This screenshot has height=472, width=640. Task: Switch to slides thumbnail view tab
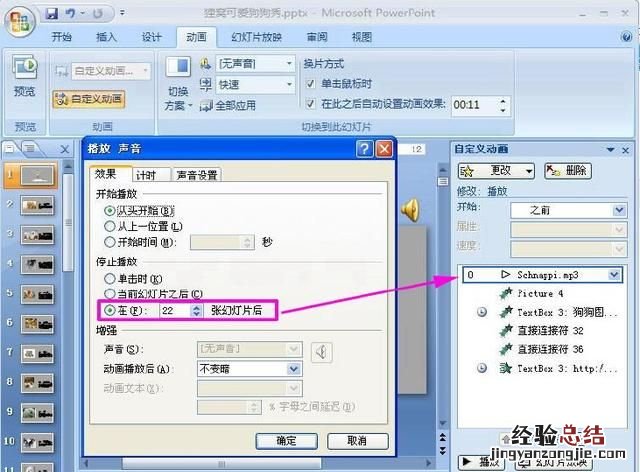[x=9, y=149]
